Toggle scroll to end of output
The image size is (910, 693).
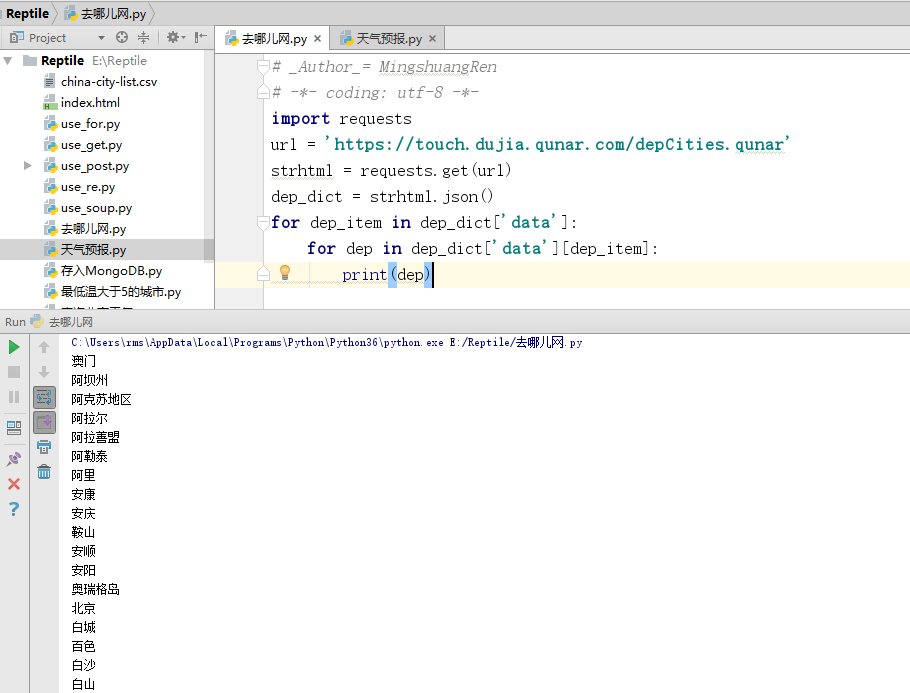[x=44, y=422]
